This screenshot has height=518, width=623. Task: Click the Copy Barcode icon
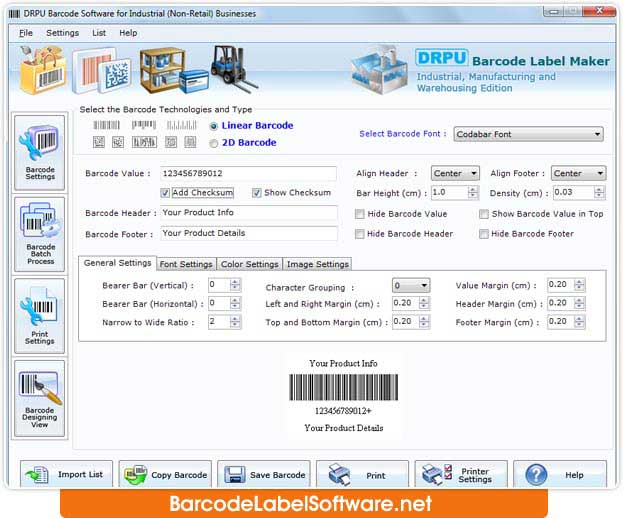(137, 475)
